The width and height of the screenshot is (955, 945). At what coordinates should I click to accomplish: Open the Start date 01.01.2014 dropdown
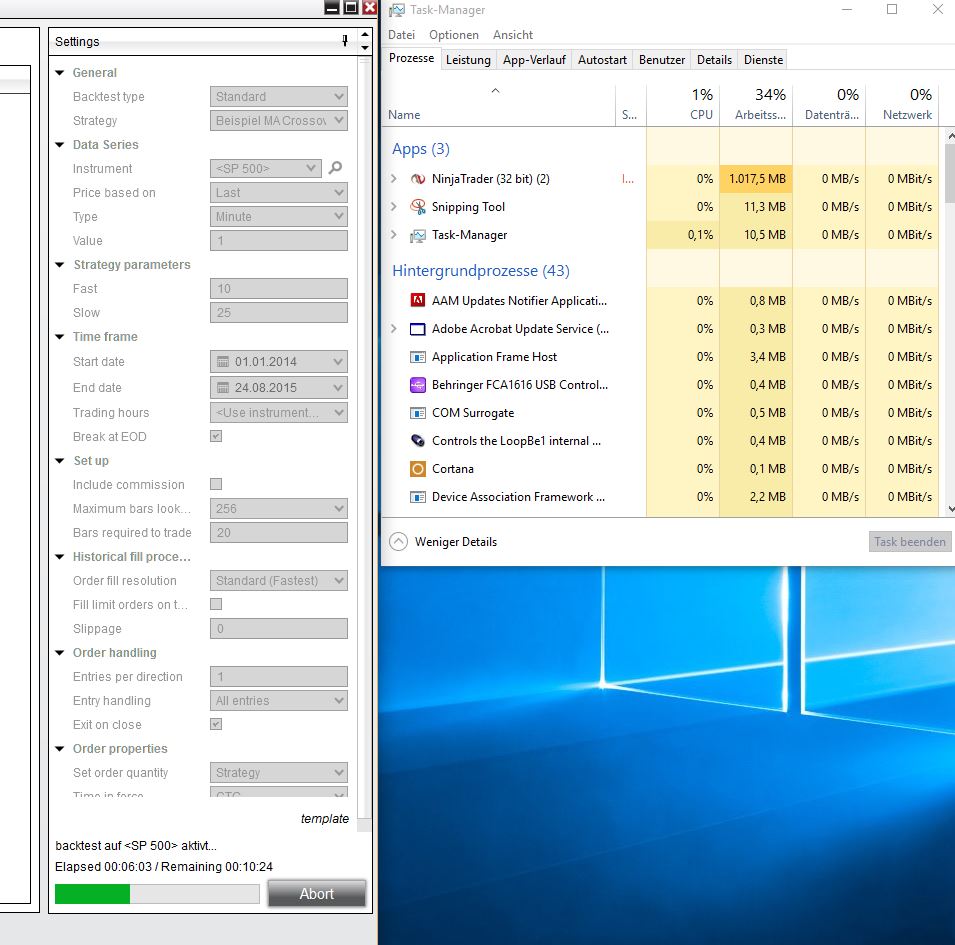(279, 361)
